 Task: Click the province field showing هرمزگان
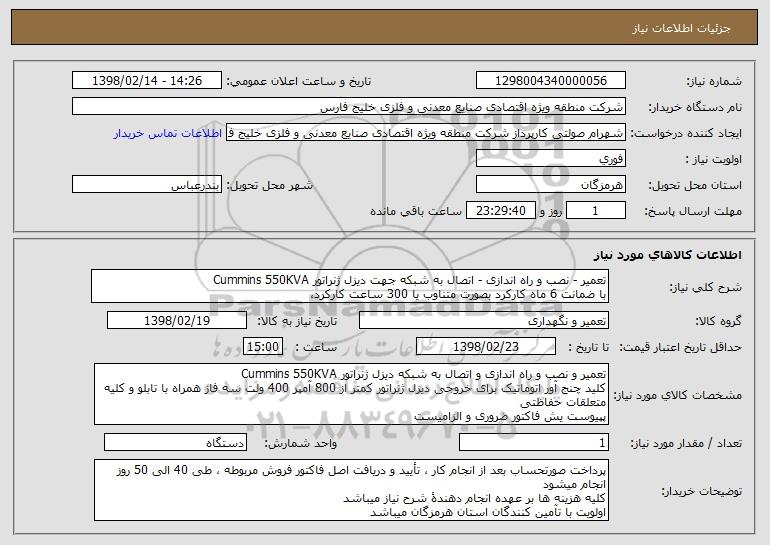[550, 185]
